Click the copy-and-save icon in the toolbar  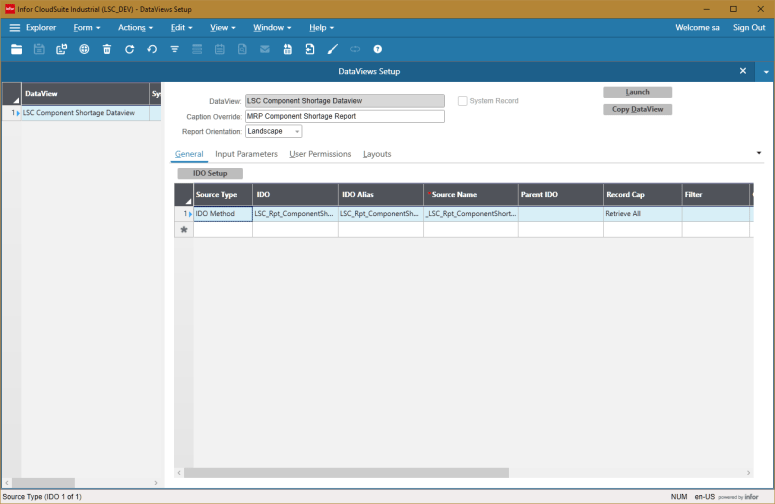coord(61,49)
